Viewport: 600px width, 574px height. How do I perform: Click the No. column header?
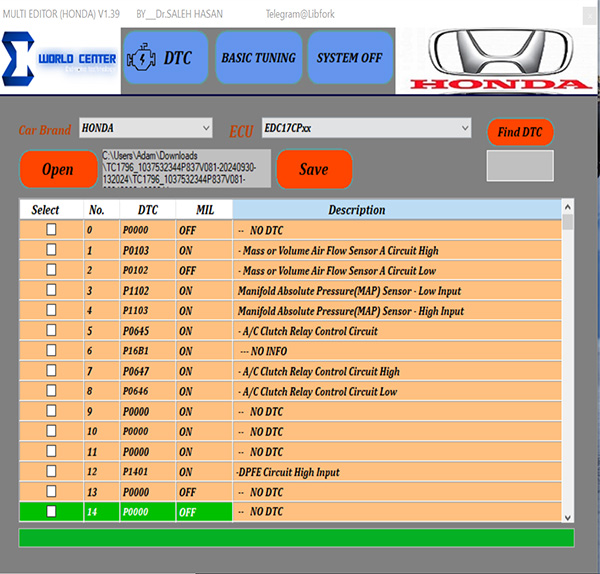click(101, 210)
